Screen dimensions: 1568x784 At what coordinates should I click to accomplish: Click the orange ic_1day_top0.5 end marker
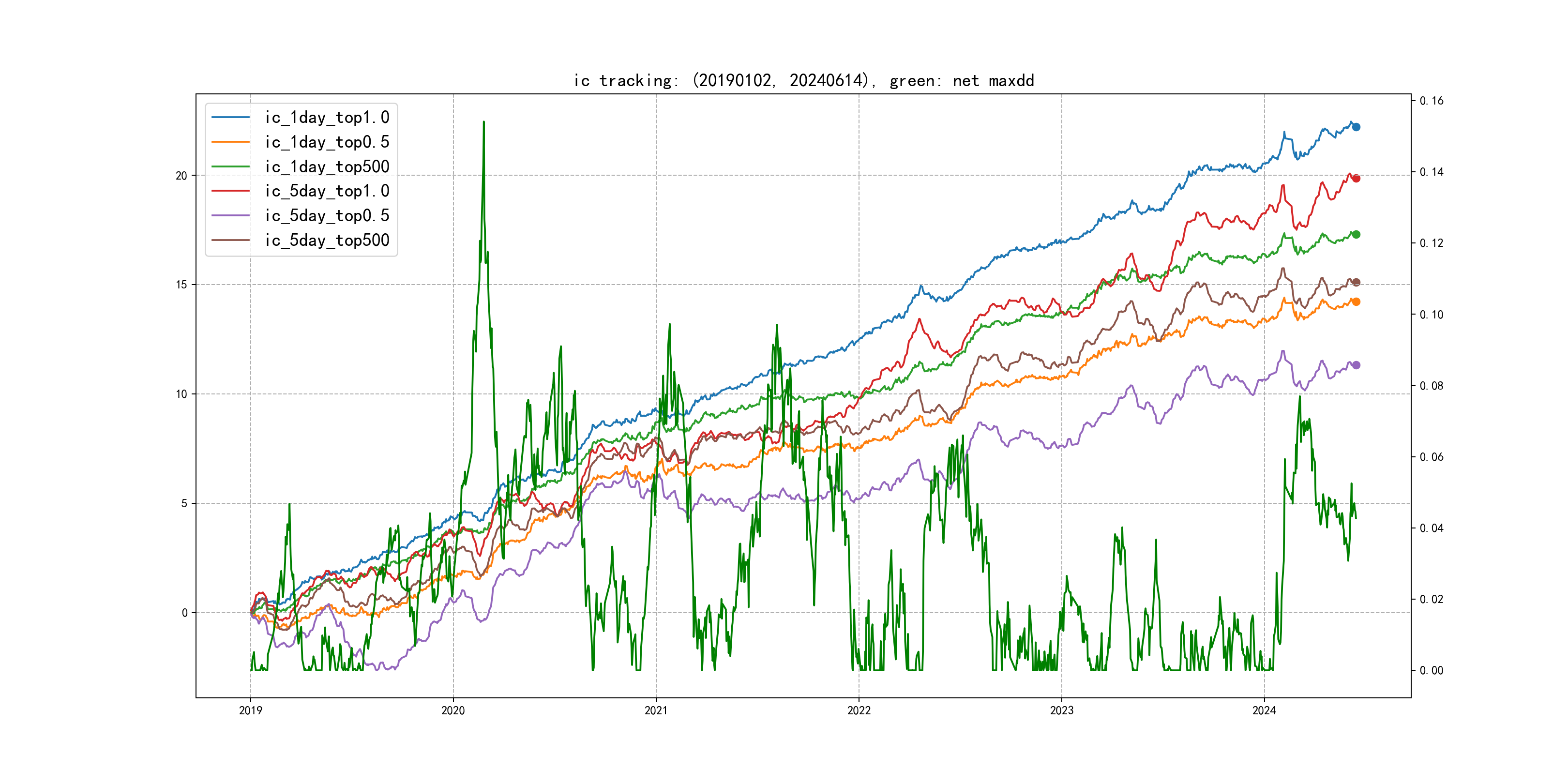pos(1356,302)
